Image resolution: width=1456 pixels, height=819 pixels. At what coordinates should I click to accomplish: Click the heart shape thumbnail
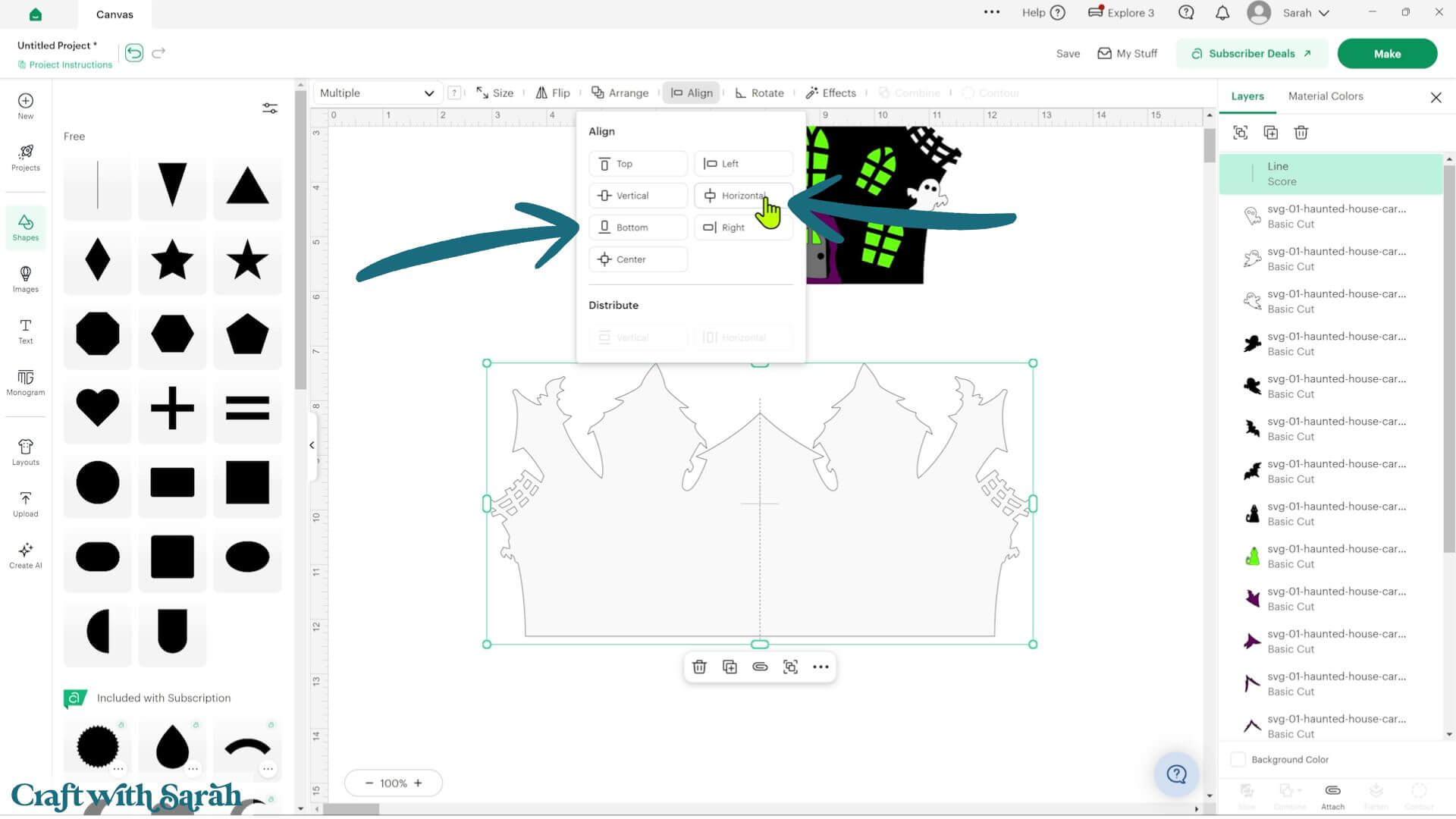tap(98, 407)
